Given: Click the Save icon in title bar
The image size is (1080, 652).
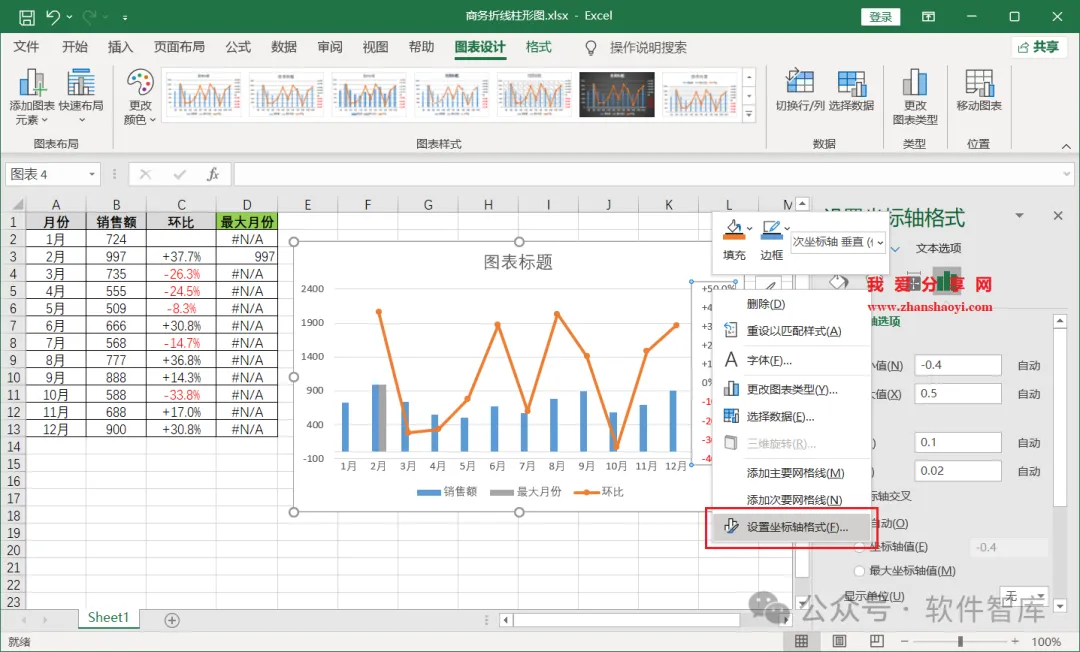Looking at the screenshot, I should (x=26, y=17).
